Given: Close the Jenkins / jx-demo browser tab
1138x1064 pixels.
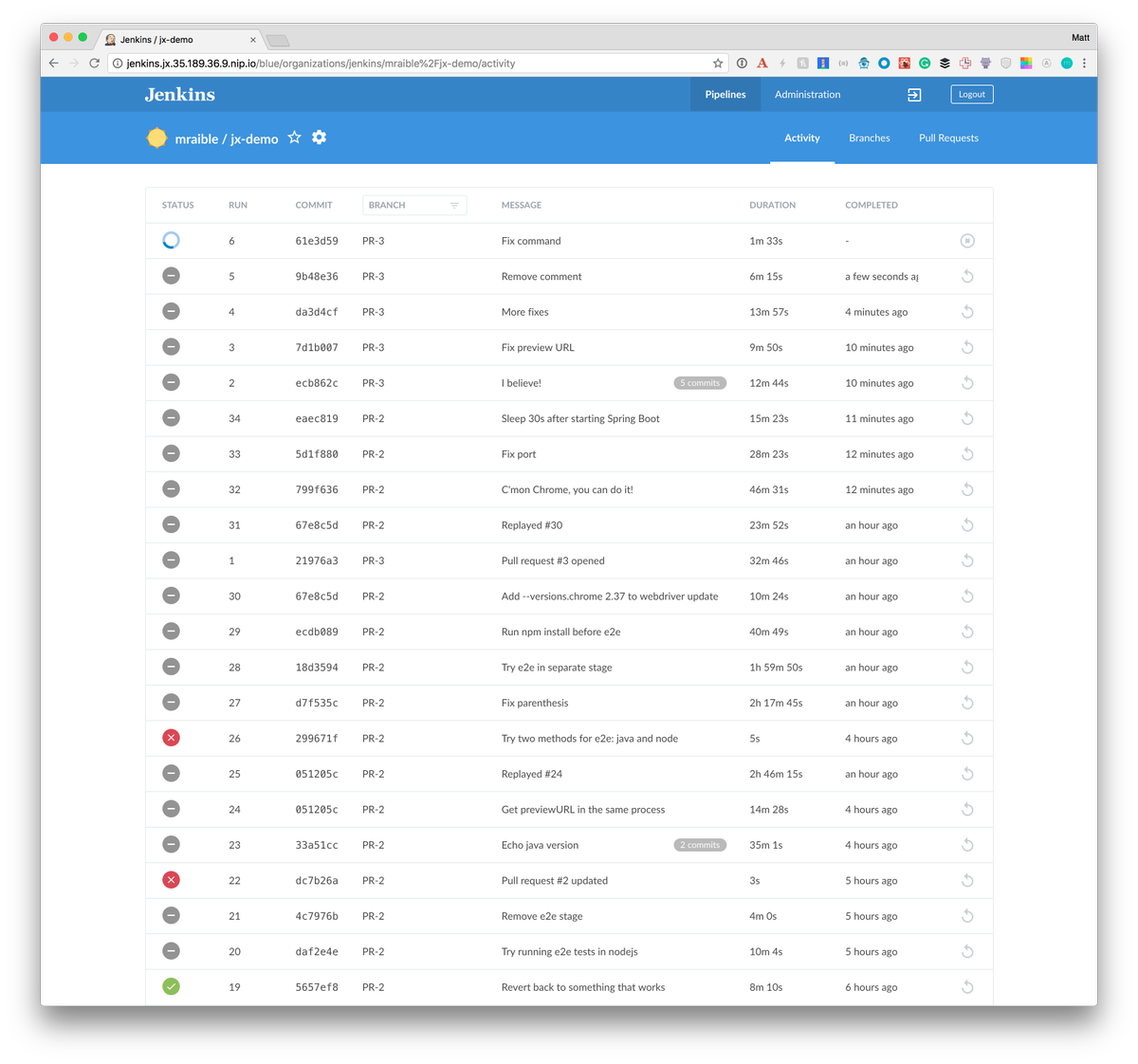Looking at the screenshot, I should (253, 40).
